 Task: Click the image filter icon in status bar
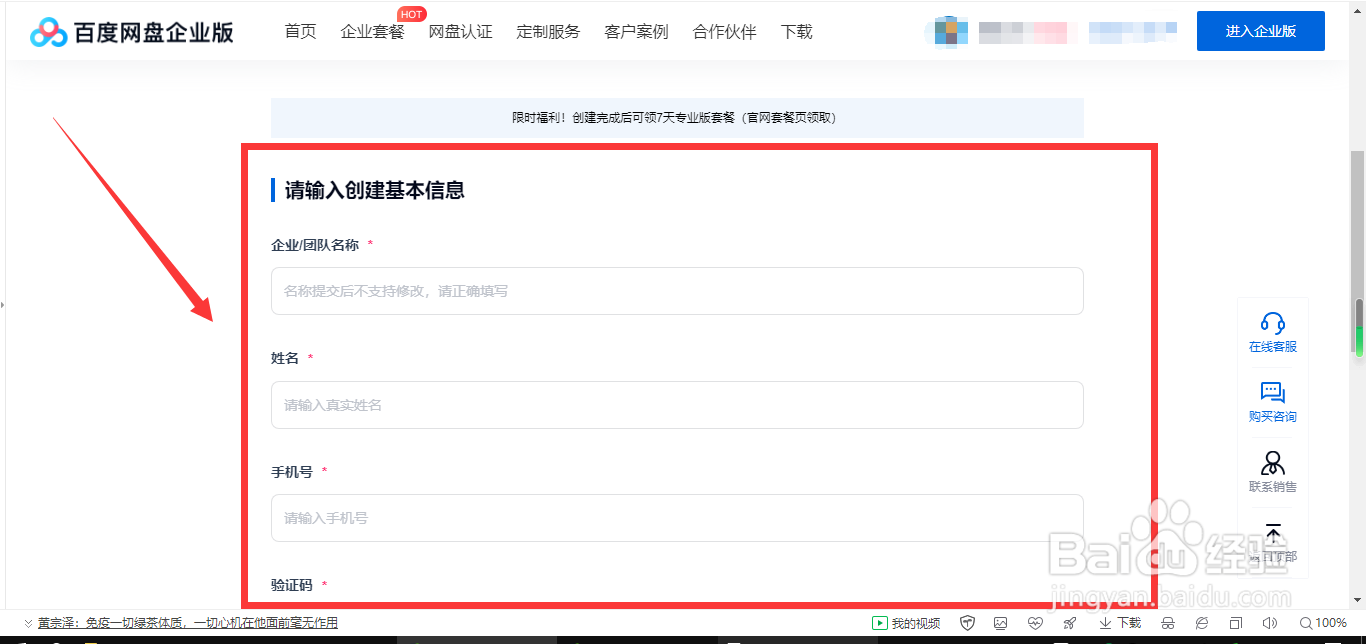pyautogui.click(x=998, y=622)
